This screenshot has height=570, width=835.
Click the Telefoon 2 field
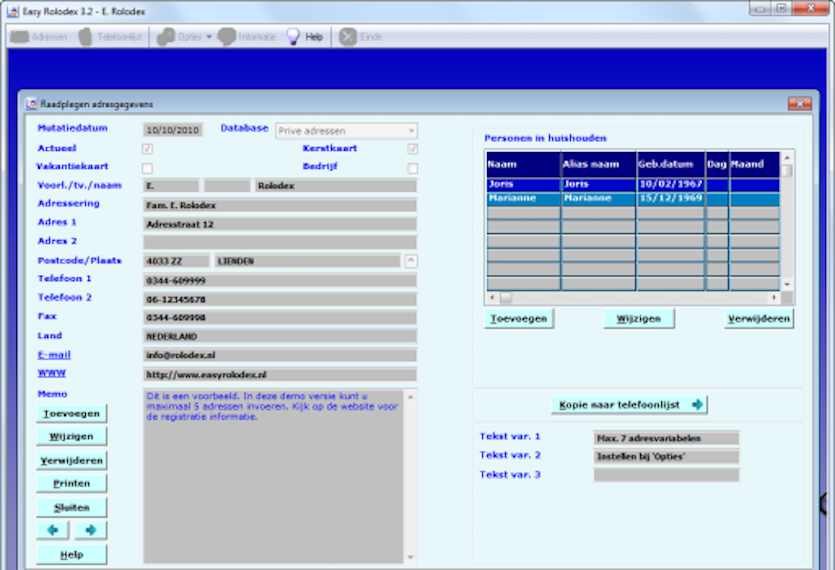[280, 299]
